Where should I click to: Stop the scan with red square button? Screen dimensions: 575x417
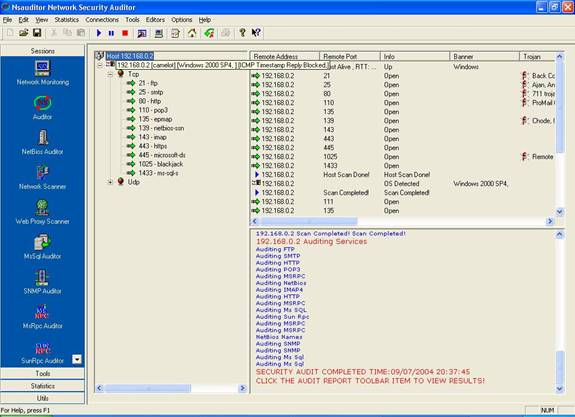(125, 33)
